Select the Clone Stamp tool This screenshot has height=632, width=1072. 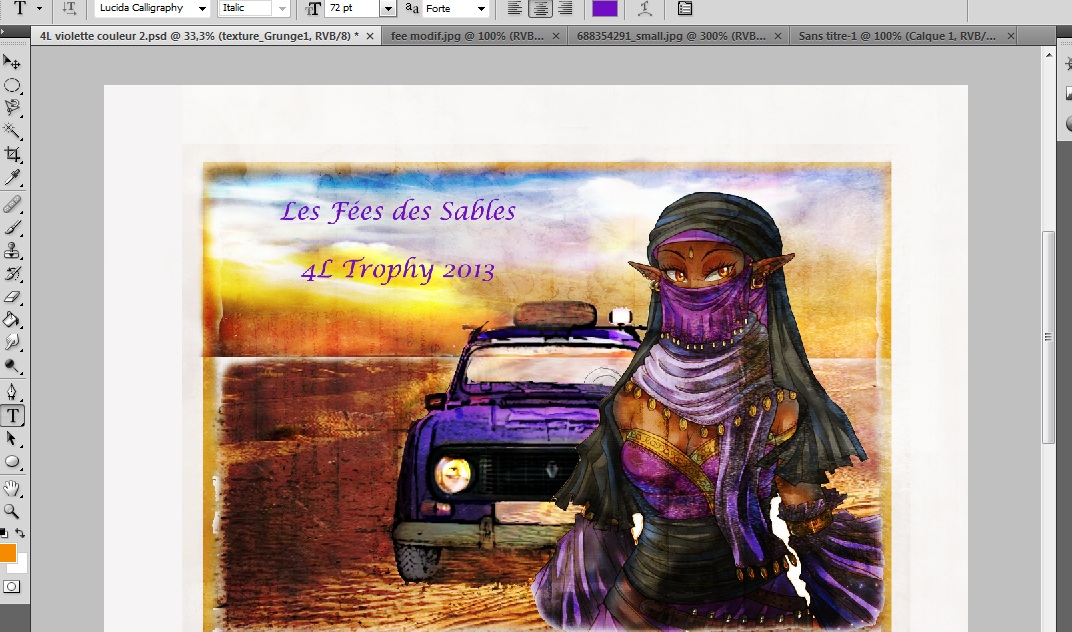pos(13,250)
